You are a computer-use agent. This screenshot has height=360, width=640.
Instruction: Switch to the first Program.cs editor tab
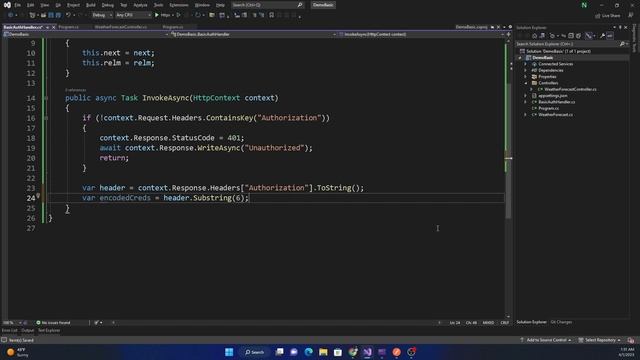tap(69, 27)
